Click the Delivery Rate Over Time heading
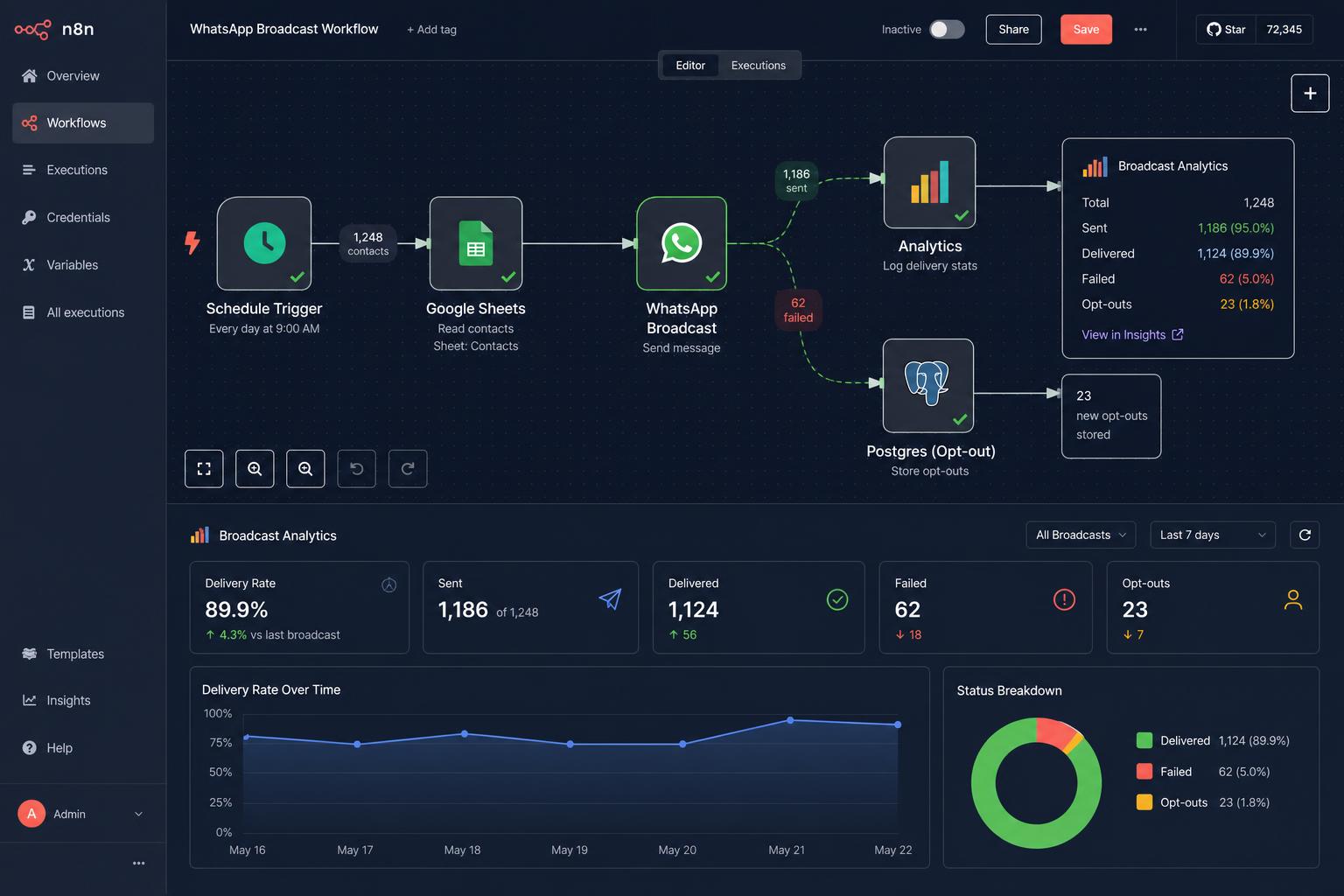Viewport: 1344px width, 896px height. 271,689
